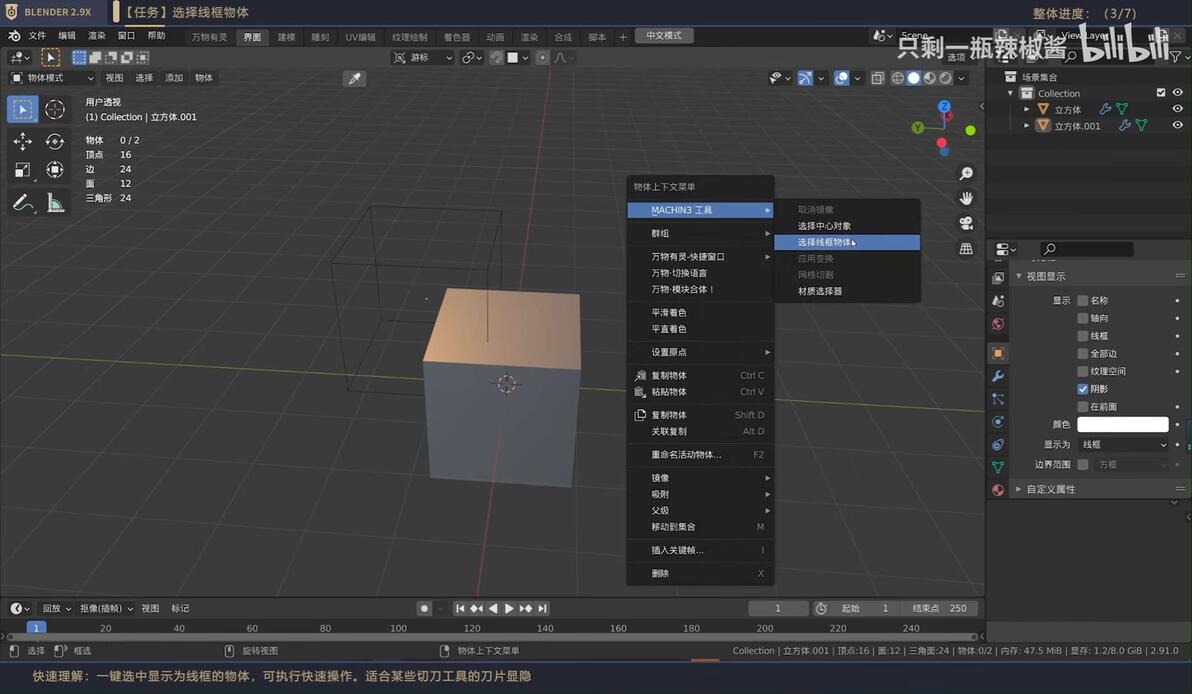1192x694 pixels.
Task: Select wireframe viewport shading mode
Action: pyautogui.click(x=898, y=78)
